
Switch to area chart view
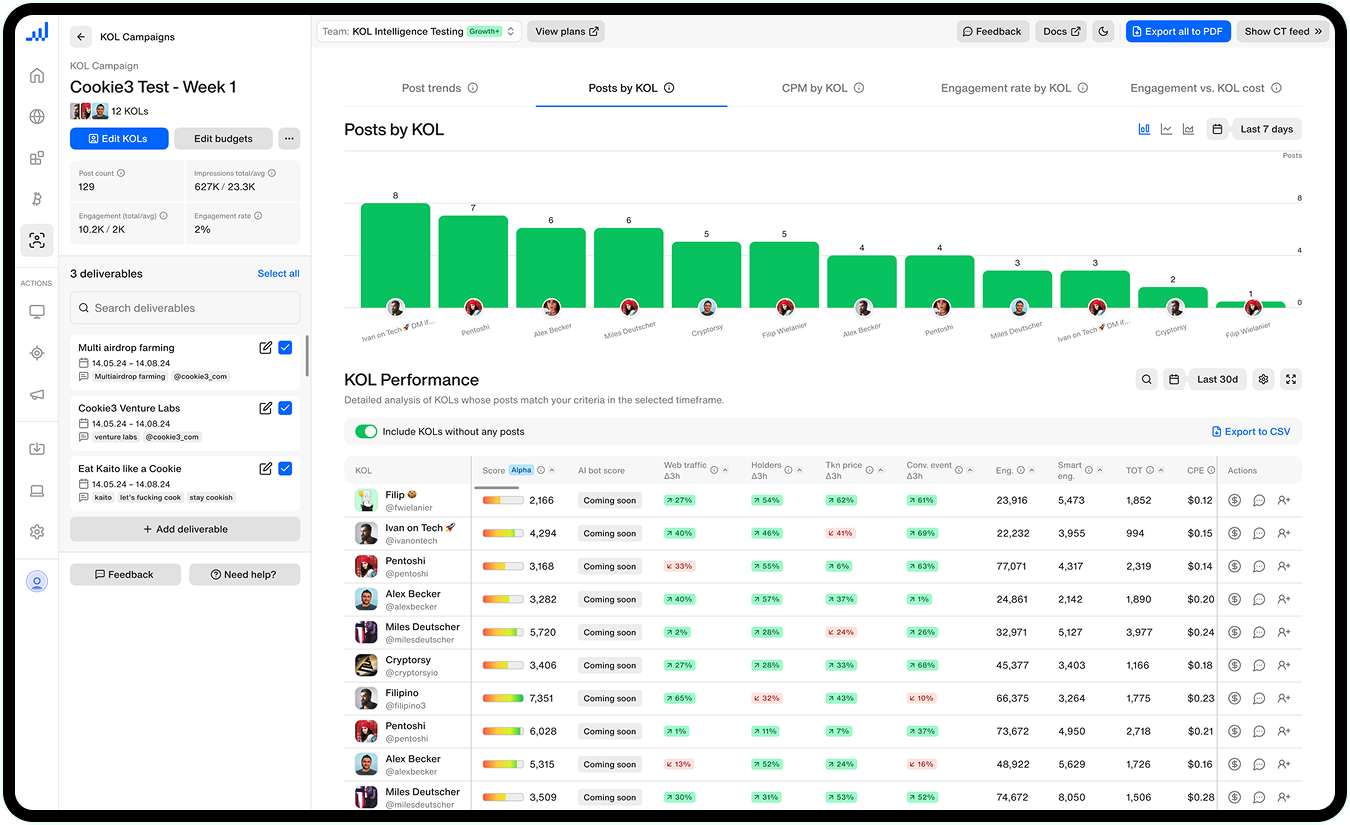pyautogui.click(x=1188, y=129)
